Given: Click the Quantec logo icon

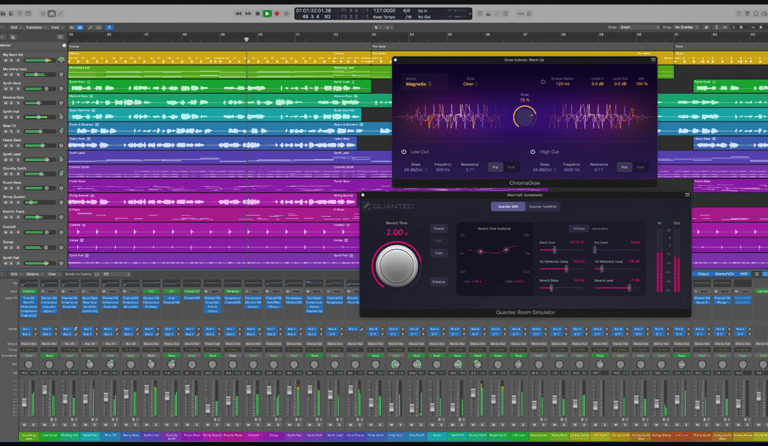Looking at the screenshot, I should coord(367,206).
